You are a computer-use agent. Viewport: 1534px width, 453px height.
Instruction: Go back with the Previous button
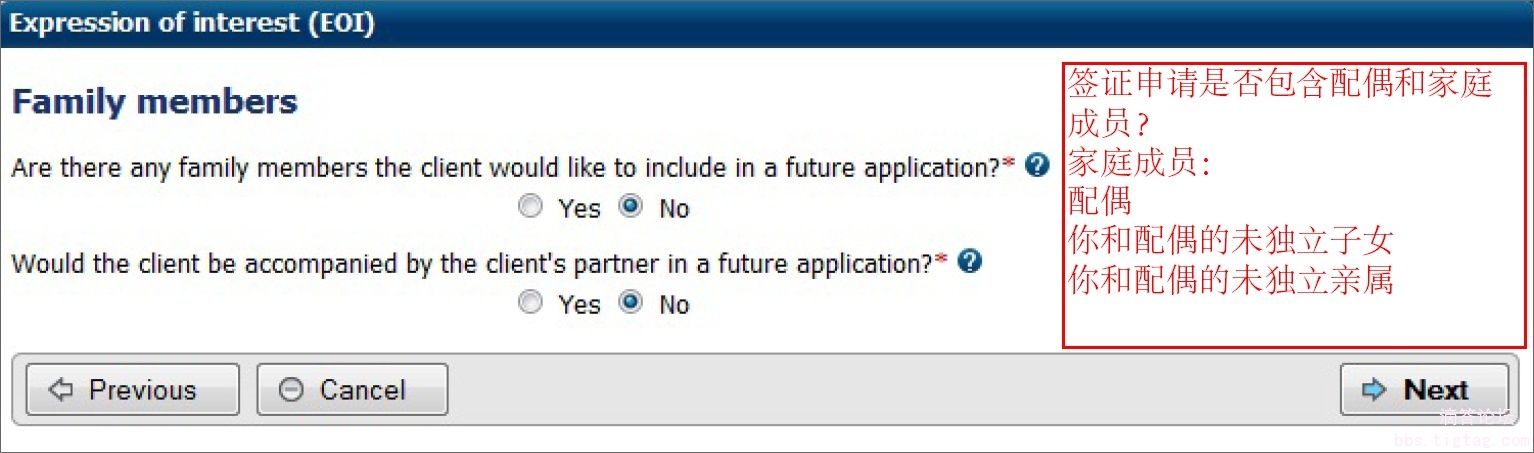click(x=133, y=390)
